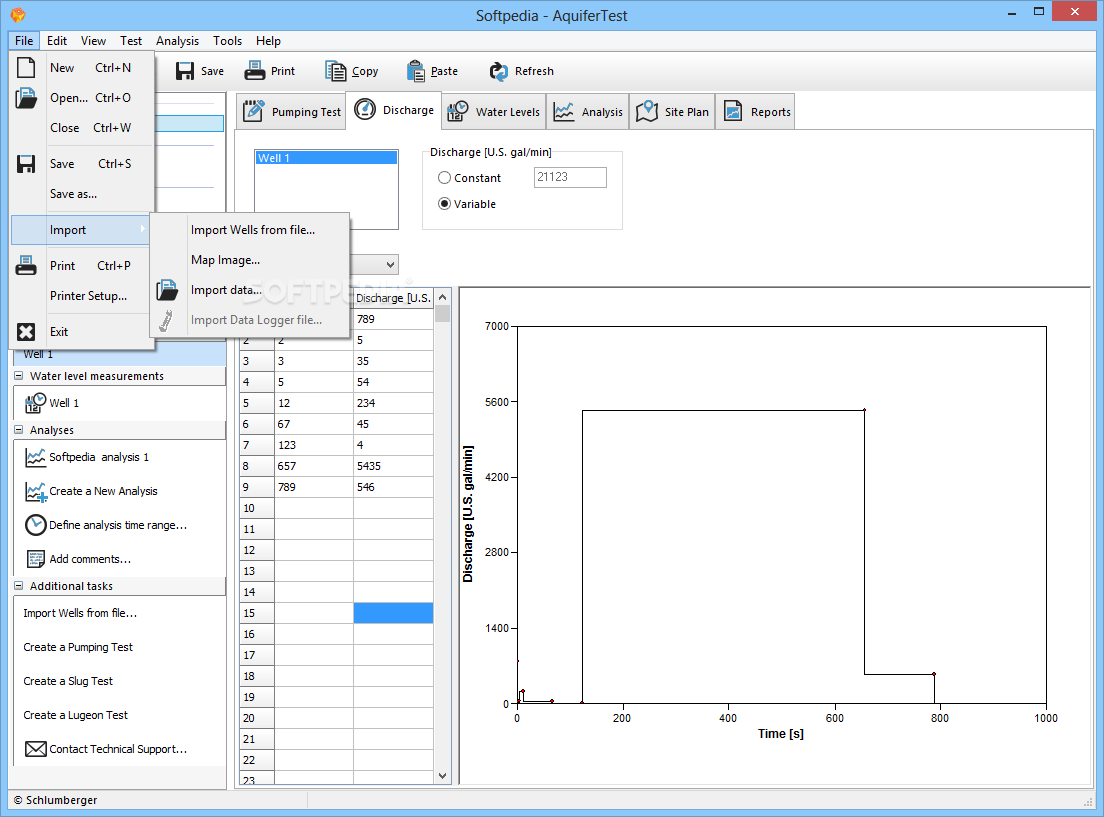This screenshot has height=817, width=1104.
Task: Select the Constant discharge radio button
Action: (x=444, y=177)
